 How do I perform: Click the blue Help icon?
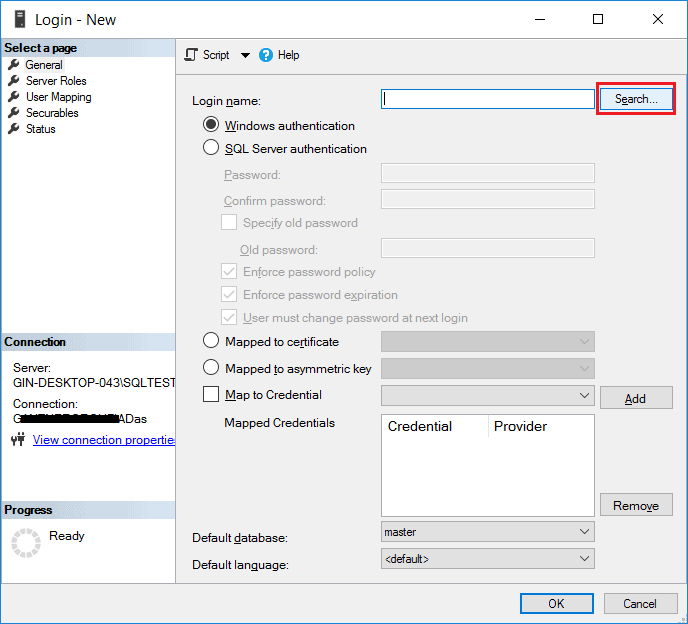(266, 55)
